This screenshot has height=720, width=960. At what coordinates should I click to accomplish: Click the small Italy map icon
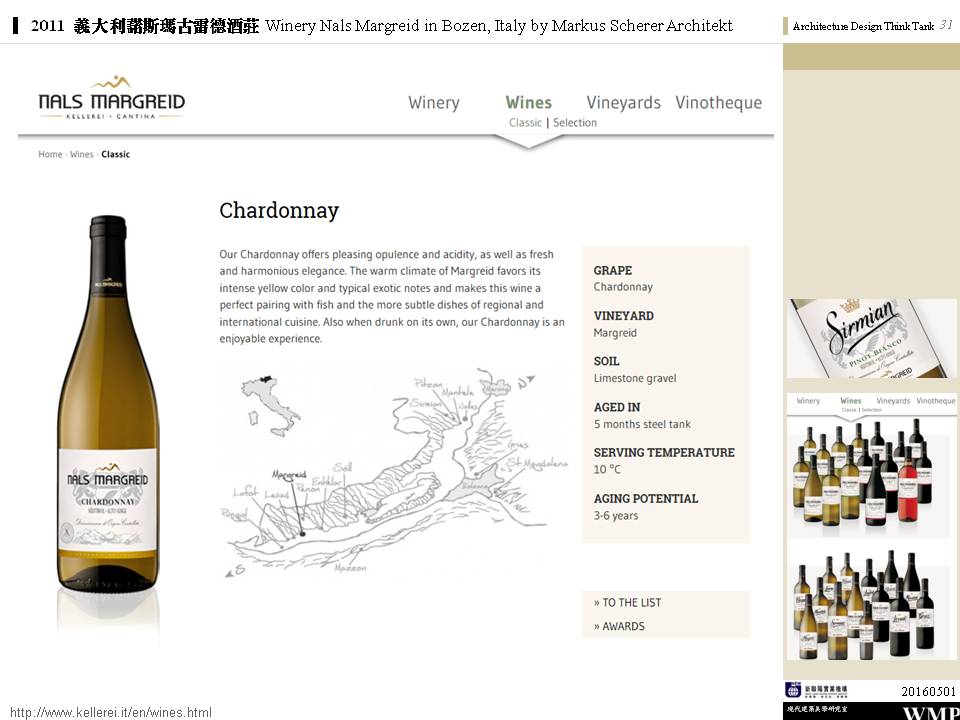[269, 405]
